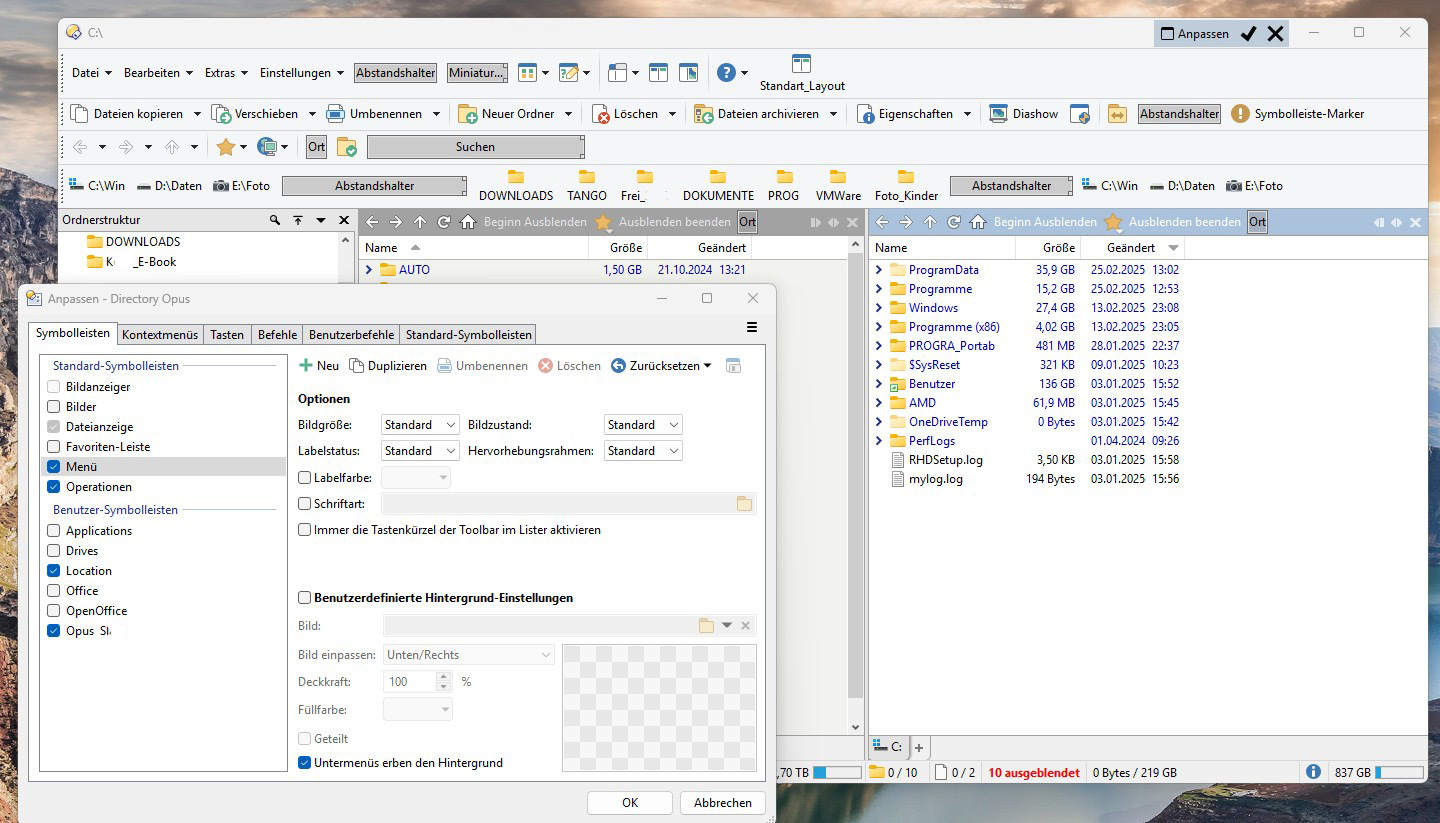The width and height of the screenshot is (1440, 823).
Task: Create a Neuer Ordner via toolbar icon
Action: 468,114
